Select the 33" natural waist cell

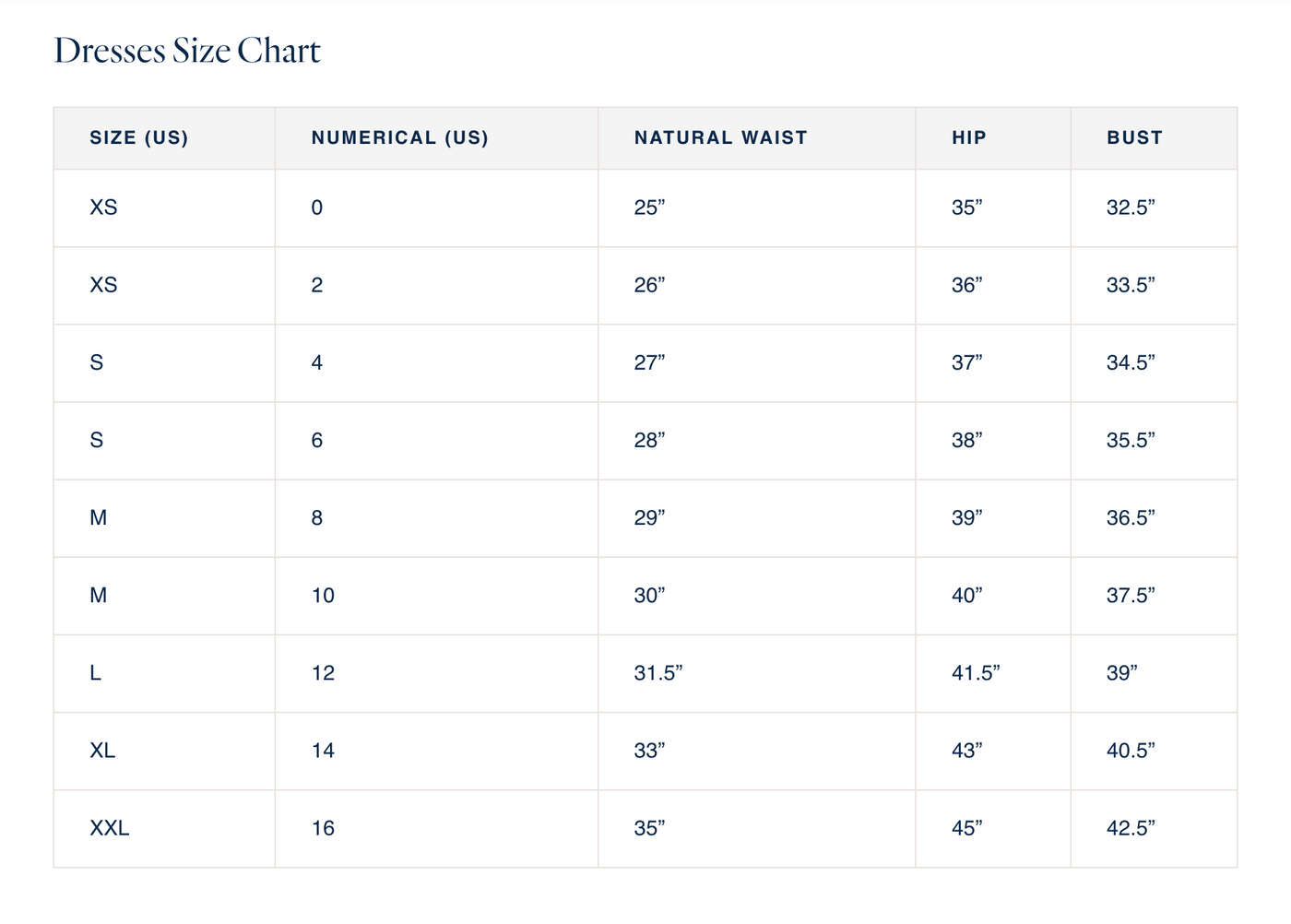pyautogui.click(x=649, y=751)
